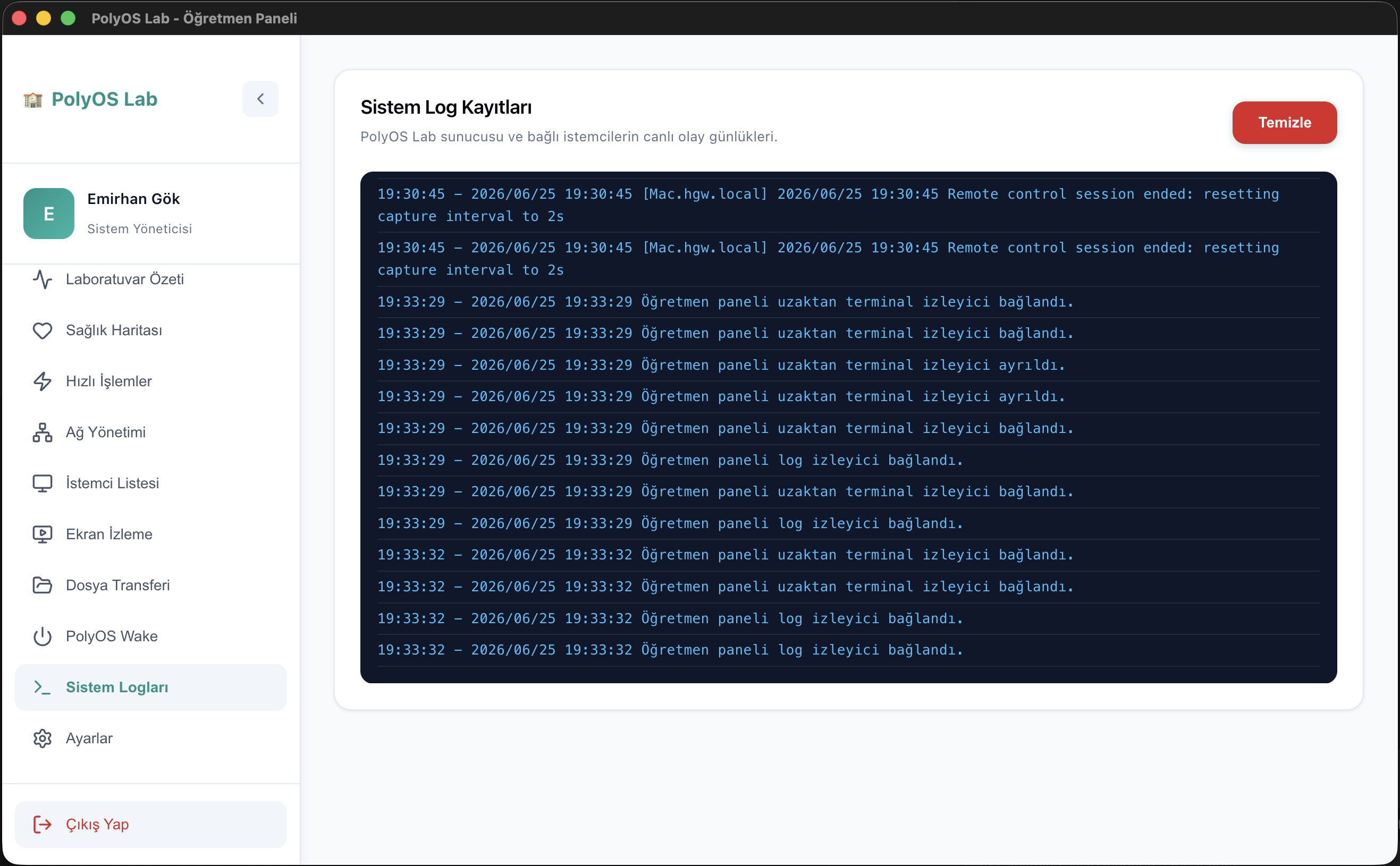Click the green E user avatar
Screen dimensions: 1400x866
point(49,214)
